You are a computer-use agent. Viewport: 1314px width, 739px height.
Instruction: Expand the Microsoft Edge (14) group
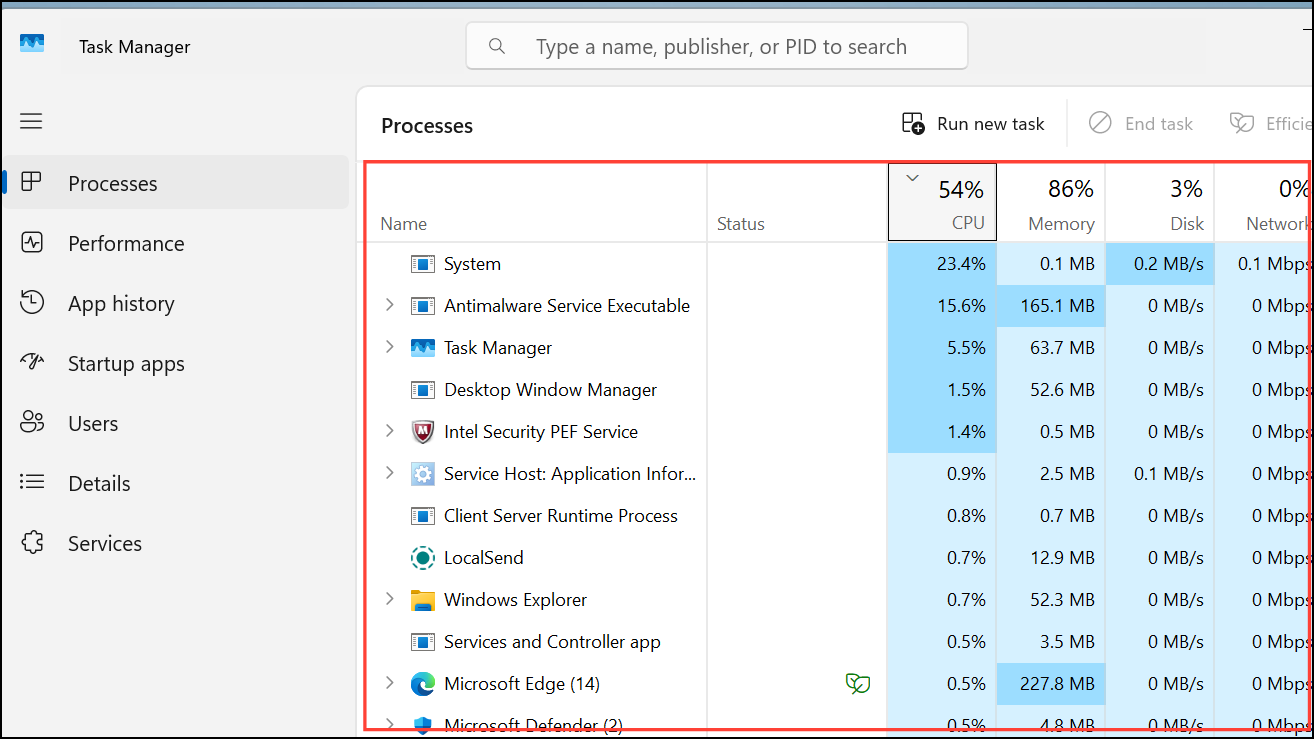(x=390, y=683)
